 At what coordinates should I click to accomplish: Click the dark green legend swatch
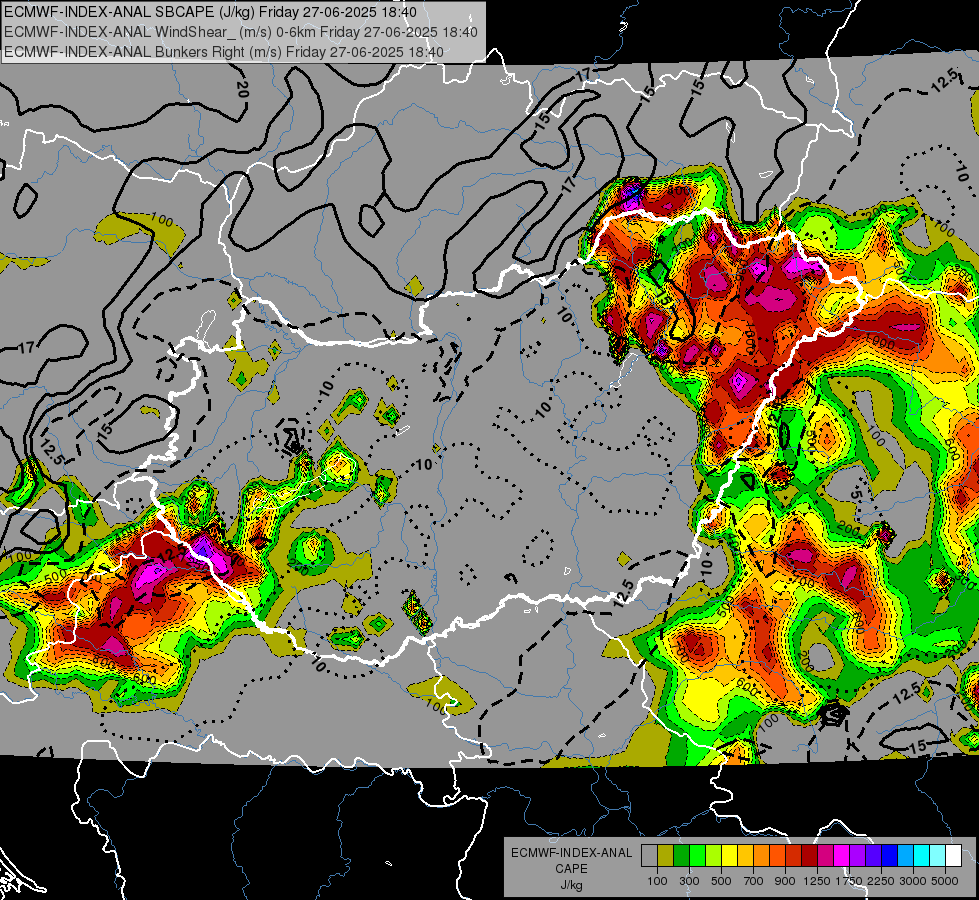click(681, 856)
